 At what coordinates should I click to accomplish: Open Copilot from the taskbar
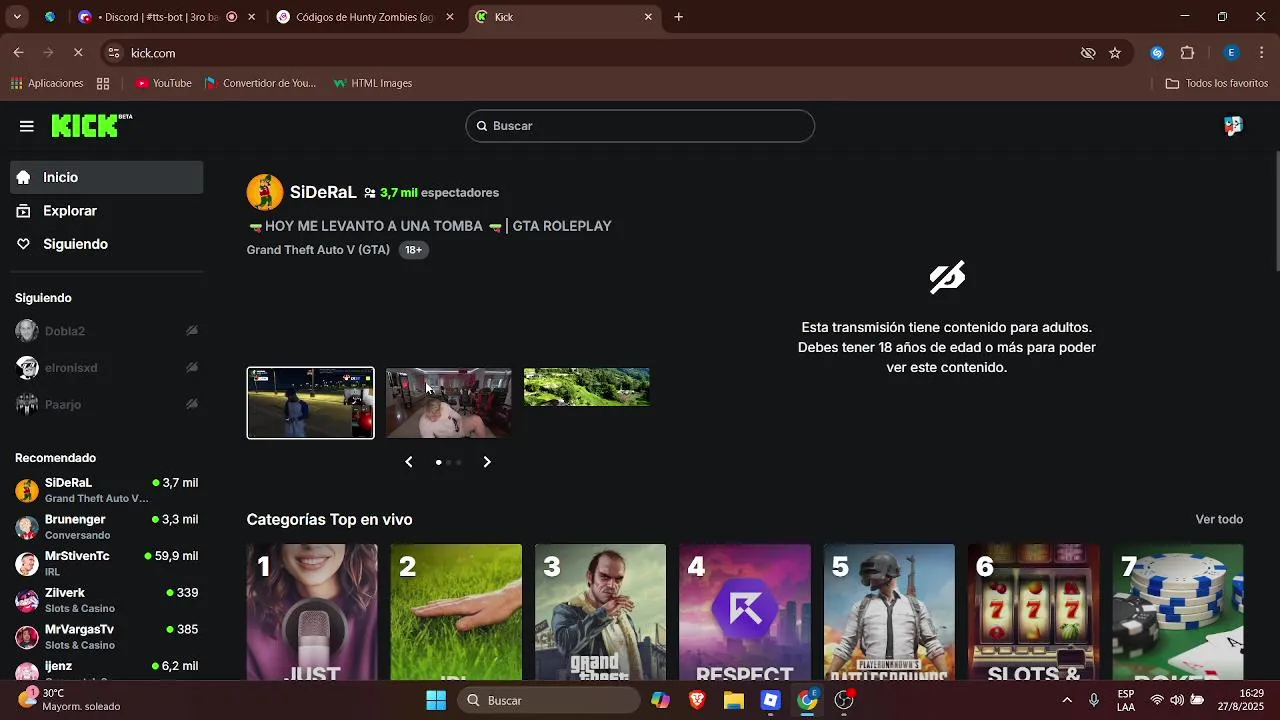(x=660, y=700)
